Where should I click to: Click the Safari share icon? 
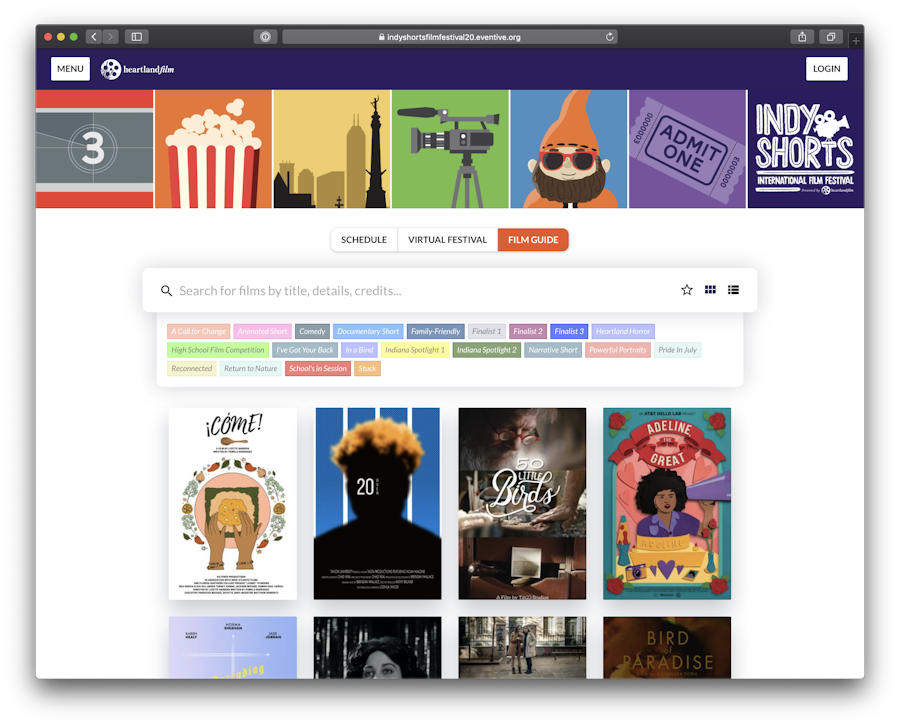tap(802, 36)
